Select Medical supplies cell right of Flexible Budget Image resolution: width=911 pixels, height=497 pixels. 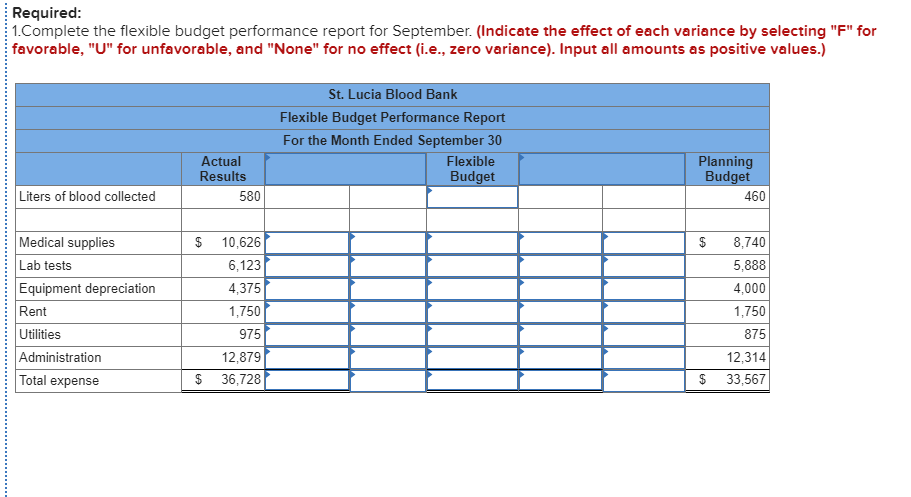(x=560, y=243)
